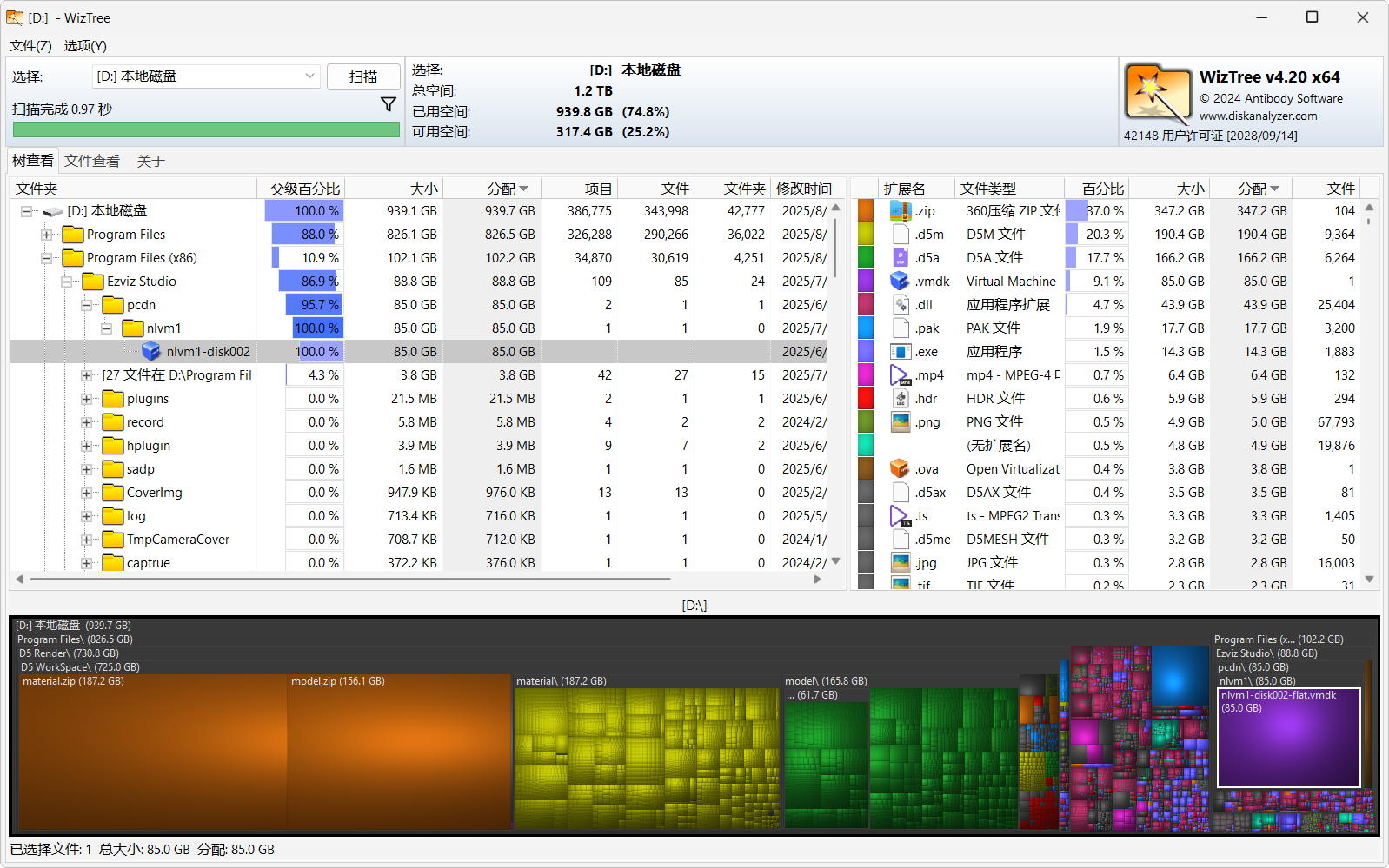Open the drive selection dropdown
The height and width of the screenshot is (868, 1389).
[309, 76]
